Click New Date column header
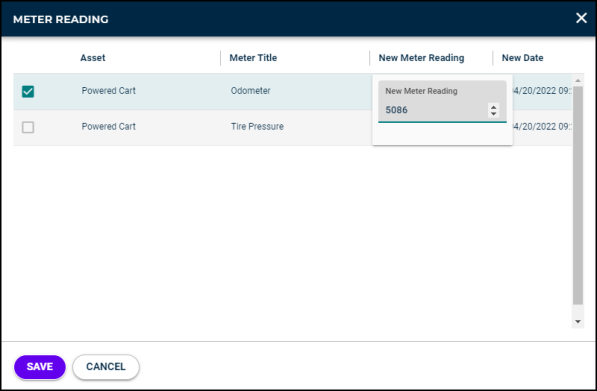Screen dimensions: 597x391 pyautogui.click(x=522, y=58)
